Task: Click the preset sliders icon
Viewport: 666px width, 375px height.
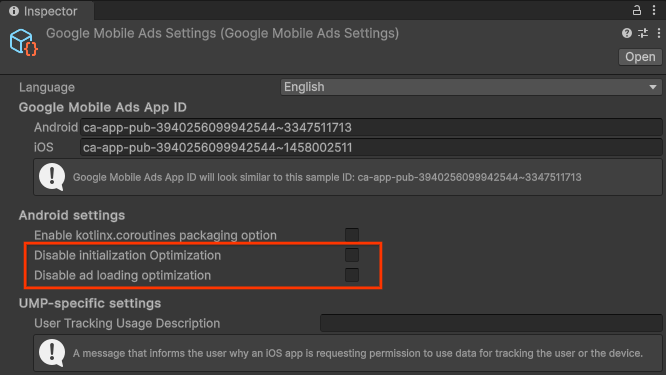Action: pos(643,33)
